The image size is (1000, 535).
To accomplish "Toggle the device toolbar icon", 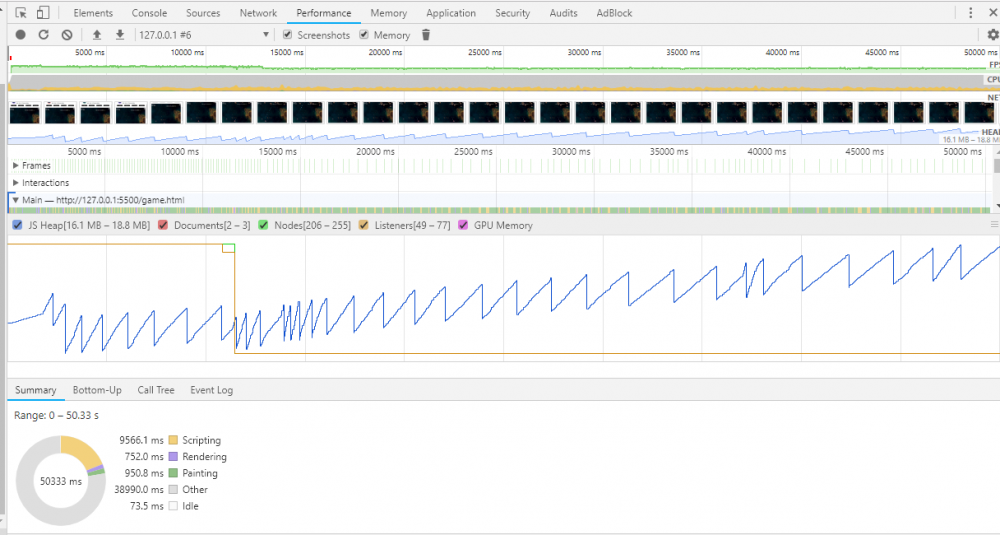I will (x=43, y=13).
